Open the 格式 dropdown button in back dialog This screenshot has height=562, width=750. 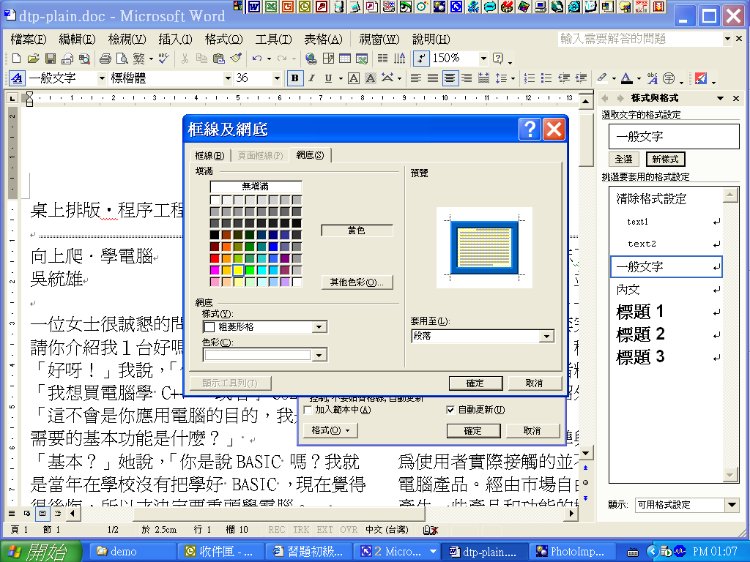(330, 430)
